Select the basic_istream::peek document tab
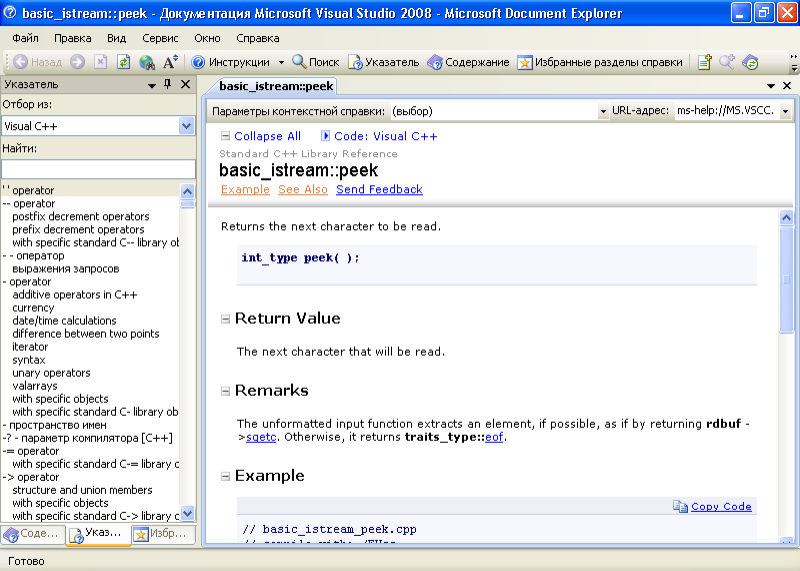The width and height of the screenshot is (800, 571). 276,86
